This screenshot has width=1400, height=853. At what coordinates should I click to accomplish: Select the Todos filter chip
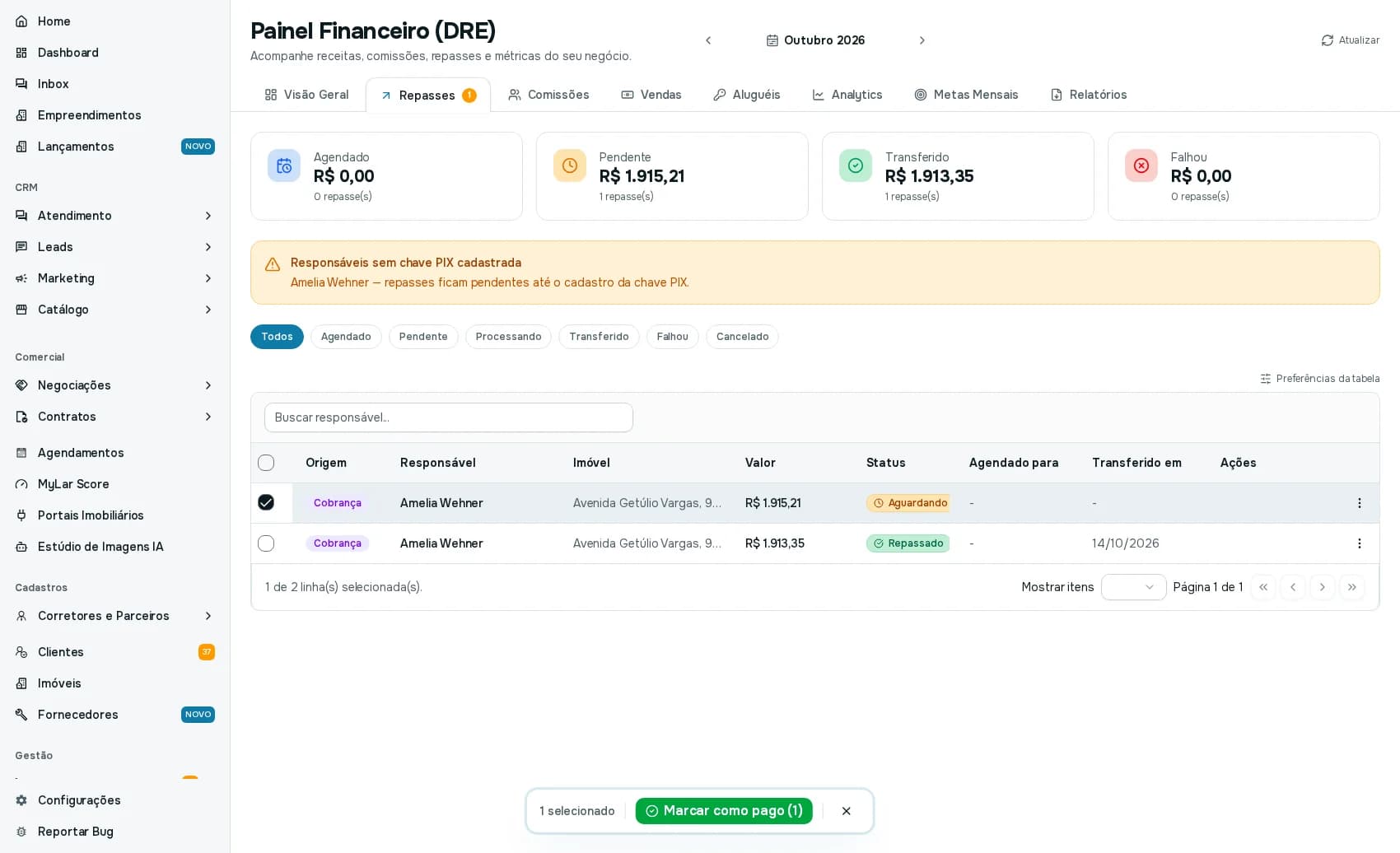277,337
